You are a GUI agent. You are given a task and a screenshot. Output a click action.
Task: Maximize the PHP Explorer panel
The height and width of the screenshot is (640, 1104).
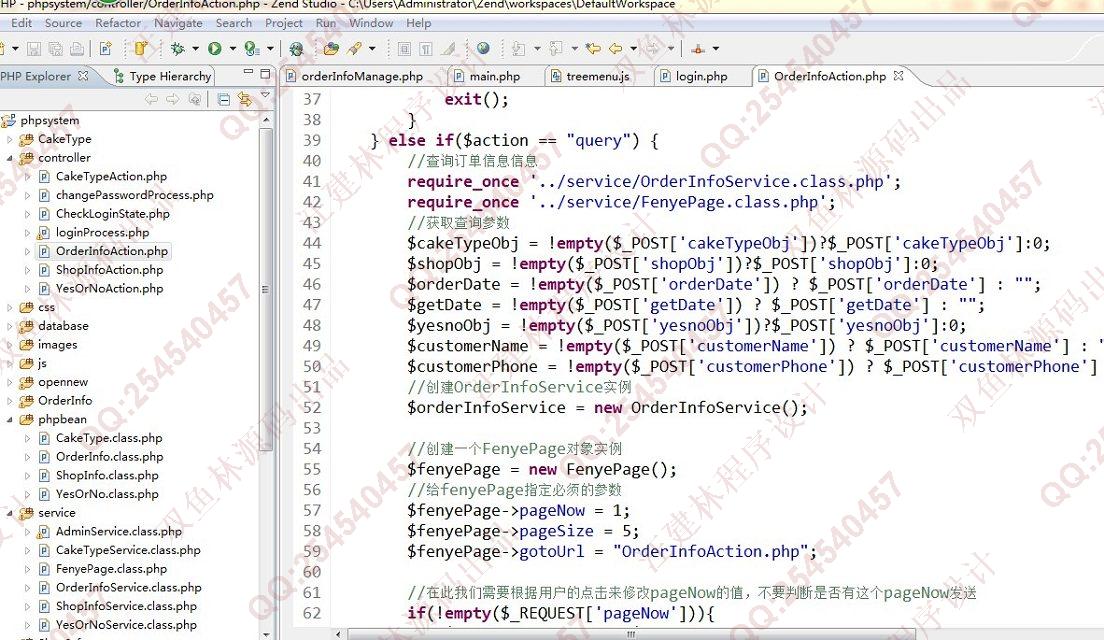(x=265, y=73)
